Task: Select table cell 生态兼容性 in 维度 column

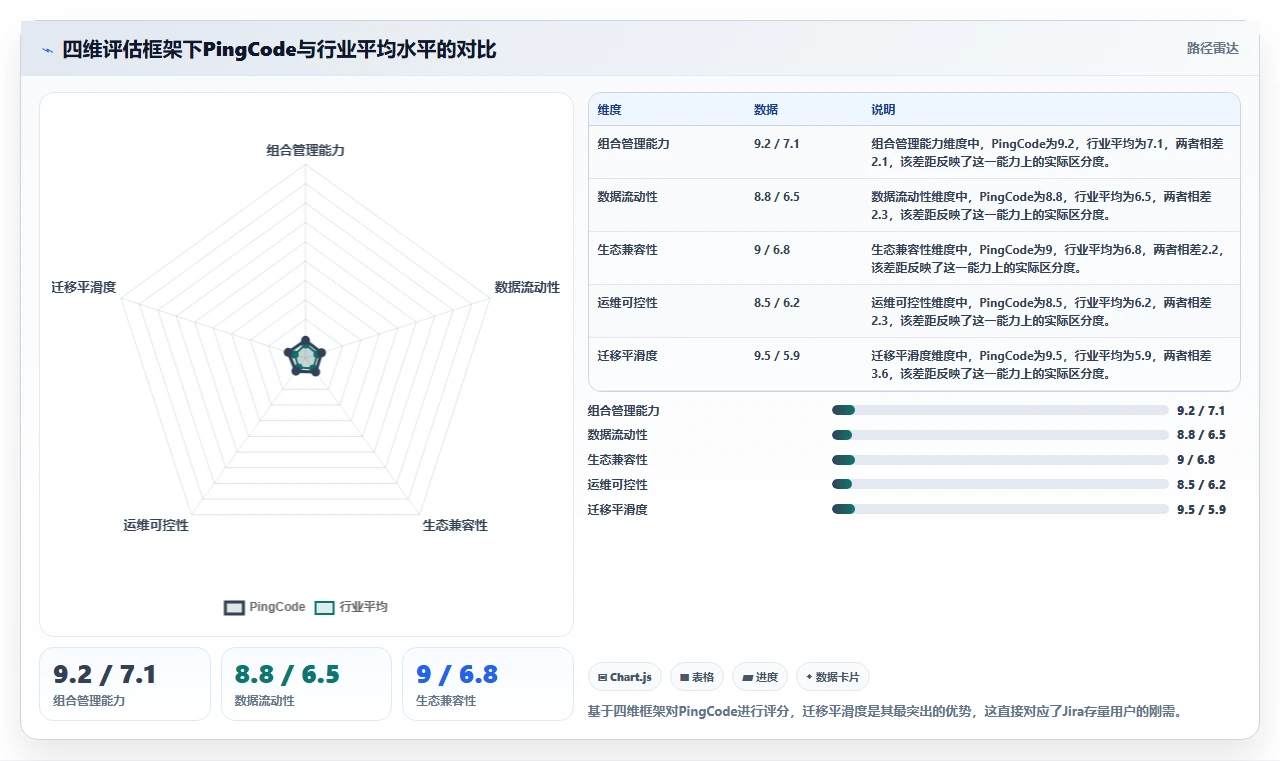Action: (x=628, y=250)
